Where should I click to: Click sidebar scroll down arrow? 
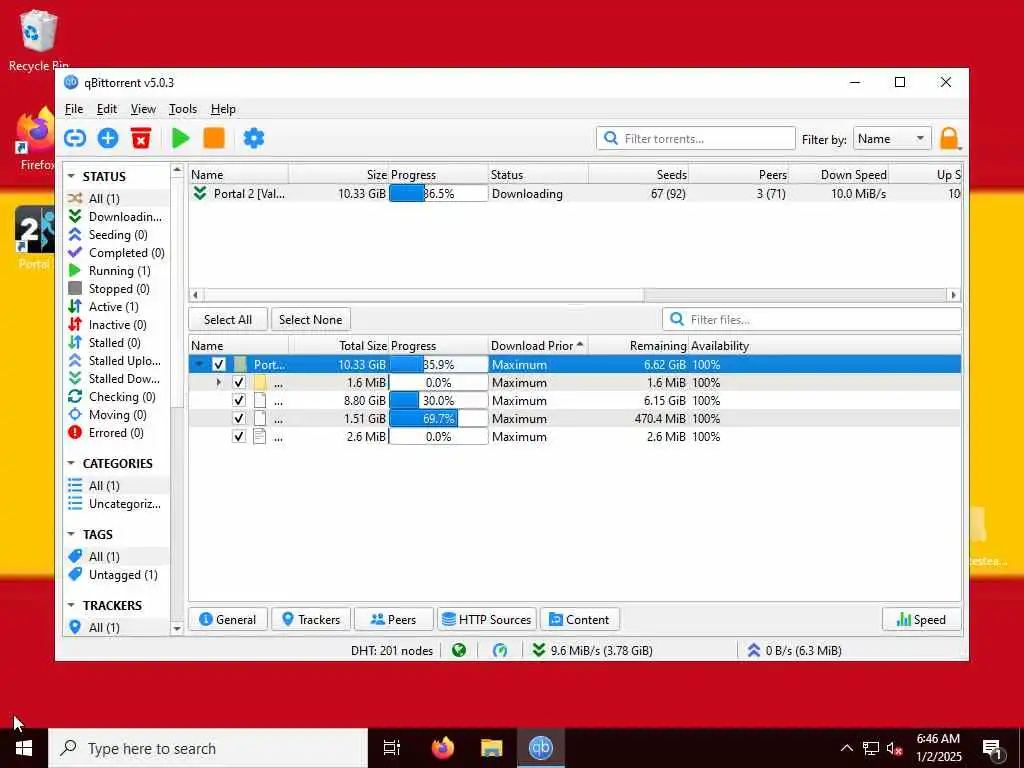pos(177,628)
